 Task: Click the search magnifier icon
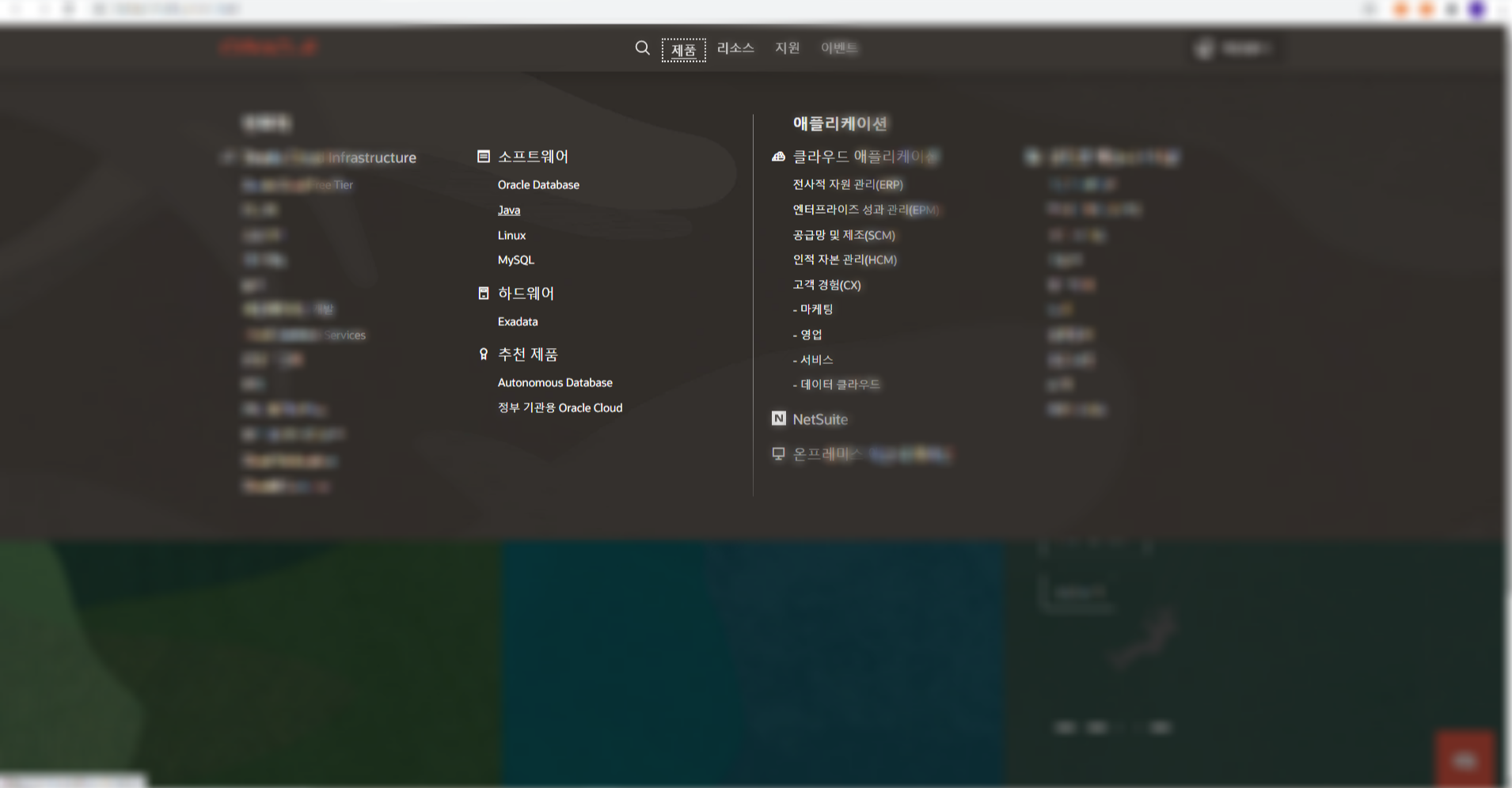coord(642,48)
